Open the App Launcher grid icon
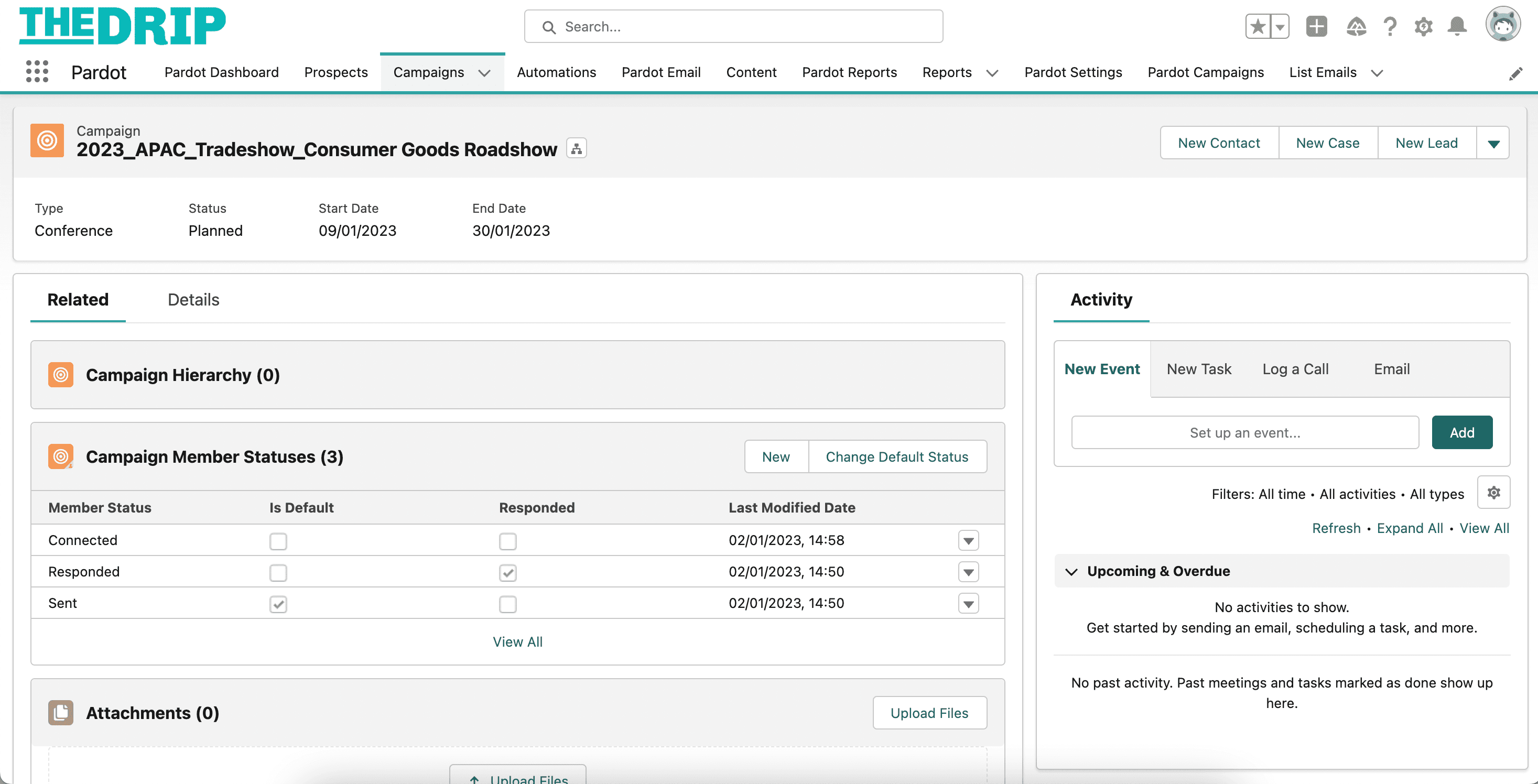 click(x=37, y=72)
